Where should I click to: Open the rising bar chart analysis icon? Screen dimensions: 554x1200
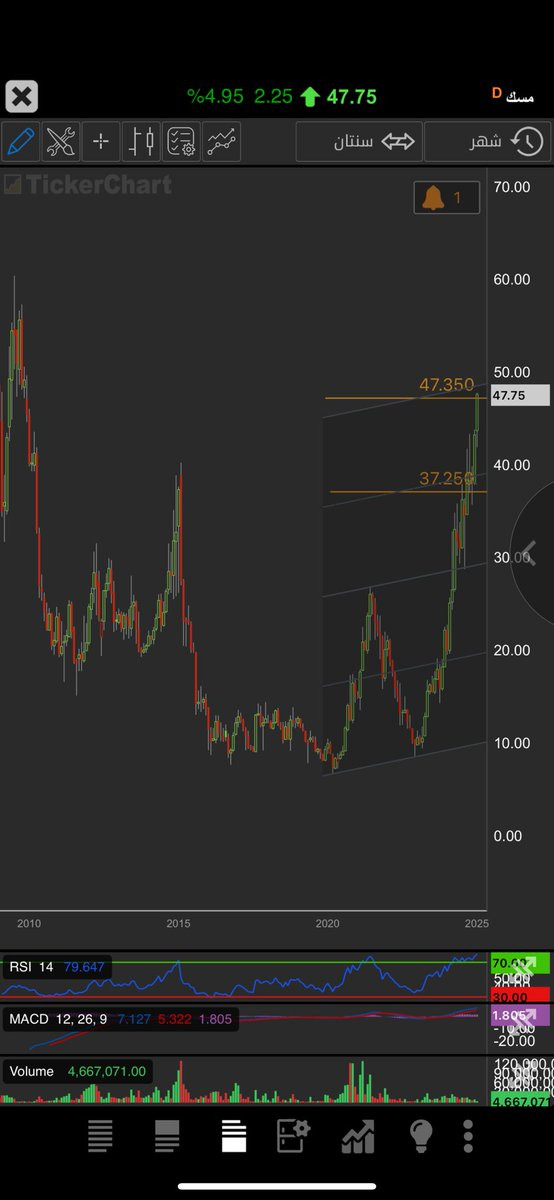pyautogui.click(x=358, y=1136)
